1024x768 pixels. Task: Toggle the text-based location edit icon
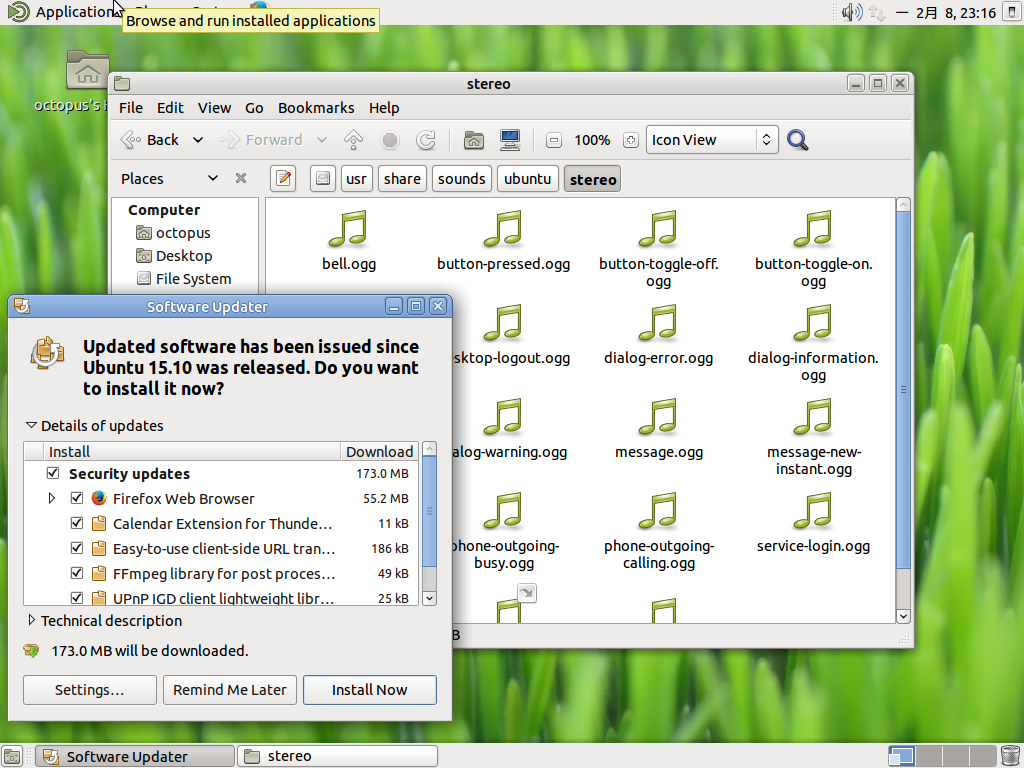tap(283, 178)
